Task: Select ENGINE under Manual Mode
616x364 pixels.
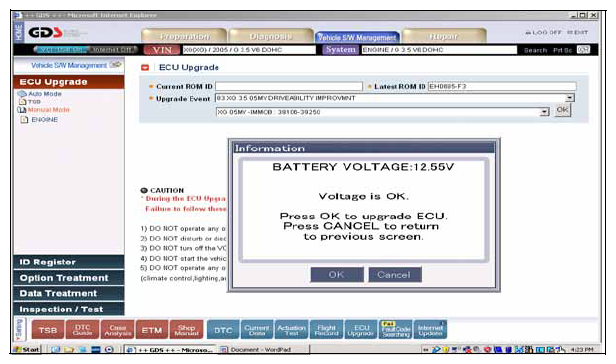Action: [x=44, y=119]
